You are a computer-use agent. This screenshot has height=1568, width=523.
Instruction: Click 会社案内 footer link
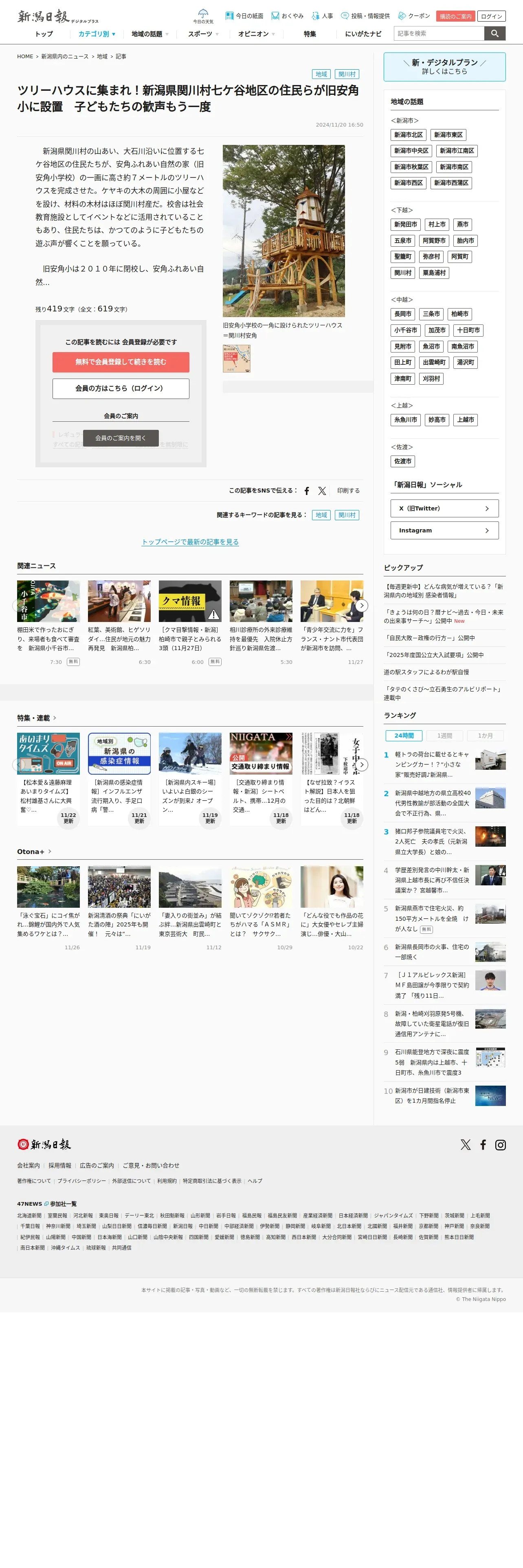[29, 1166]
